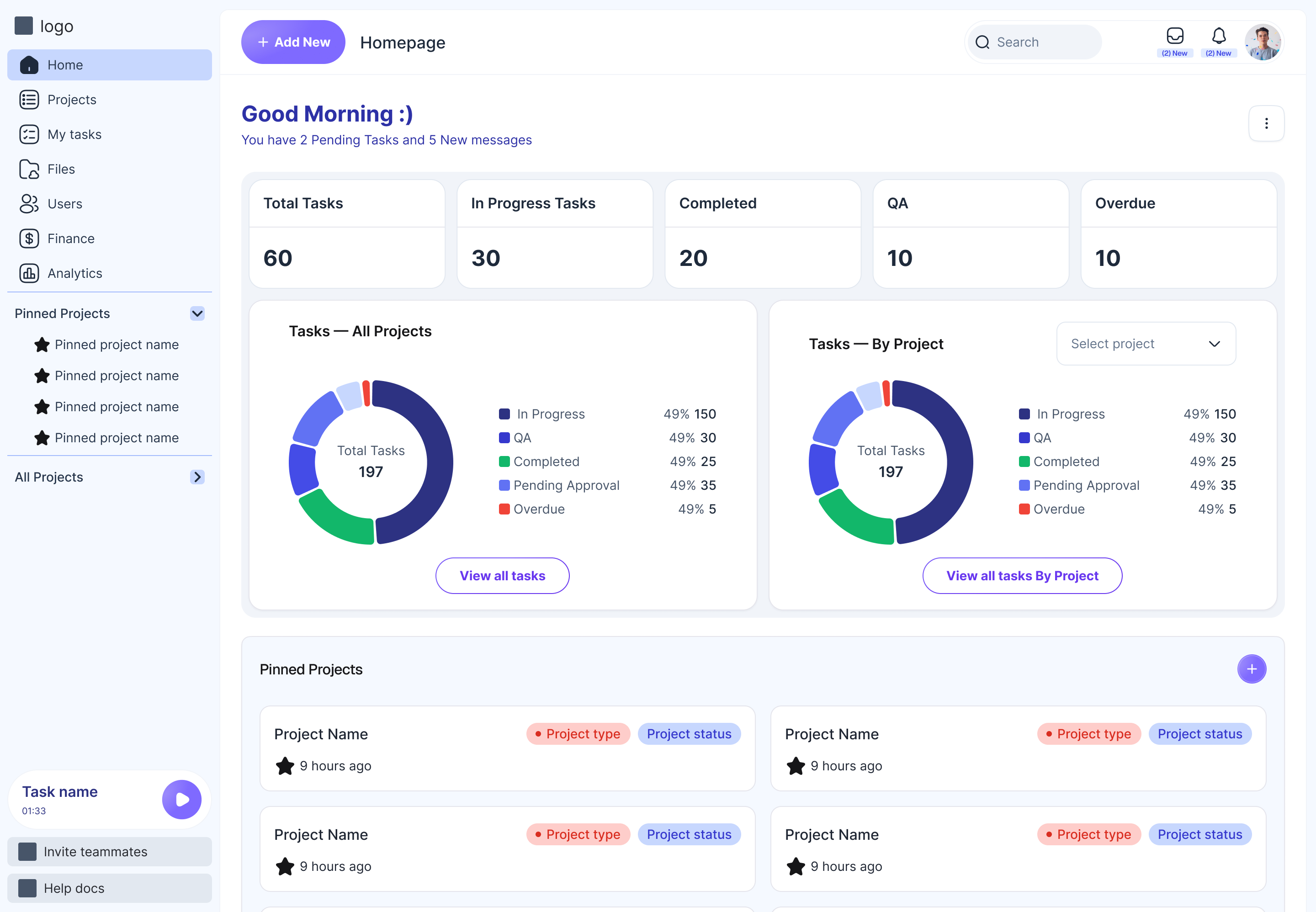Click the logo square icon in sidebar
Viewport: 1316px width, 912px height.
coord(23,26)
